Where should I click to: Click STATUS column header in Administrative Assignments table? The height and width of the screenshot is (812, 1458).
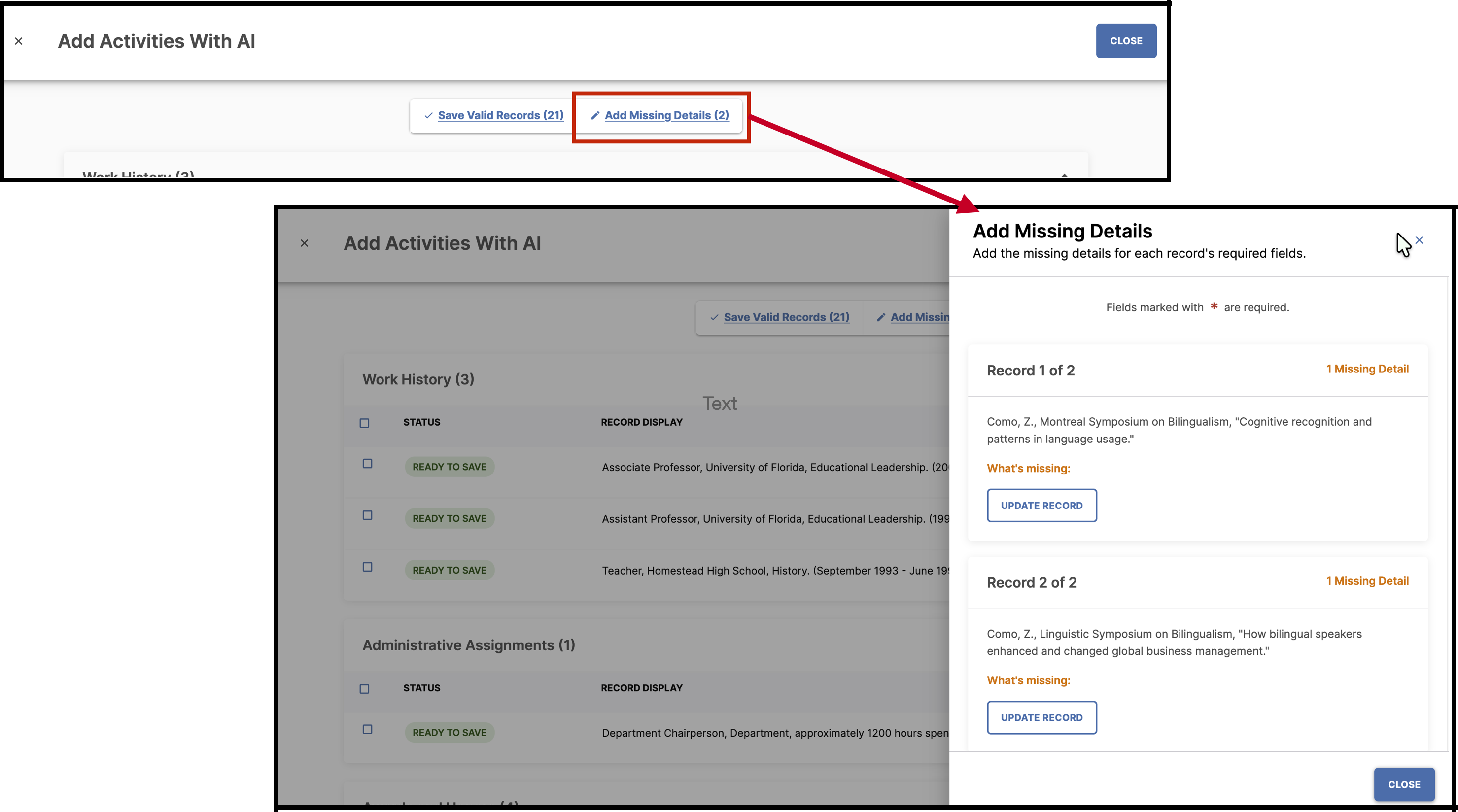coord(421,688)
